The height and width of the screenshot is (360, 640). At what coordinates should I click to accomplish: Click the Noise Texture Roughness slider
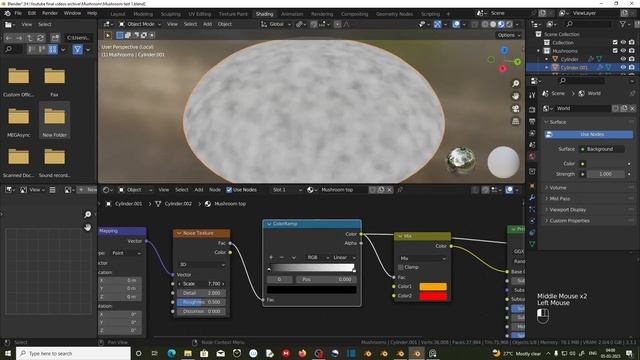pyautogui.click(x=201, y=302)
